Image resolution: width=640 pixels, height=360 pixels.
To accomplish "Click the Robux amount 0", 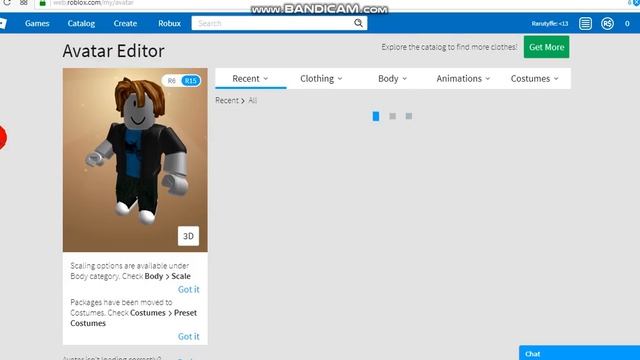I will (x=627, y=24).
